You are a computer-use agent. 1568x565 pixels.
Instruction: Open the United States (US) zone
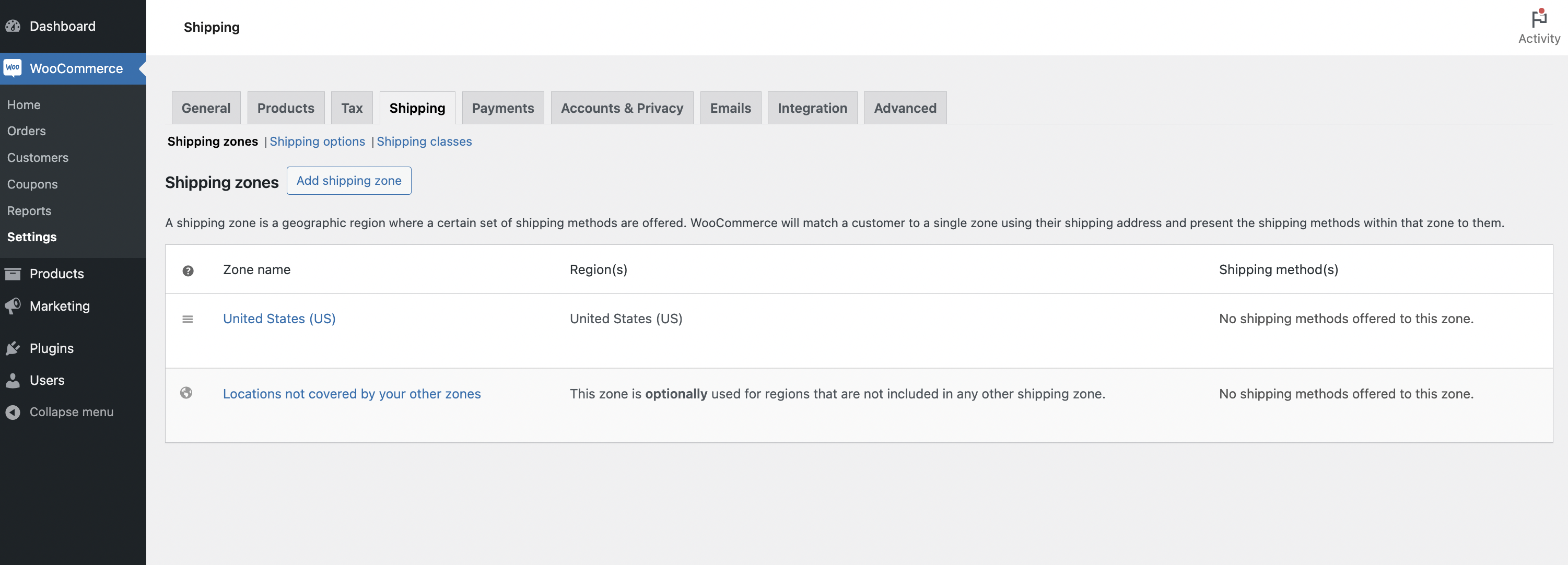(279, 319)
